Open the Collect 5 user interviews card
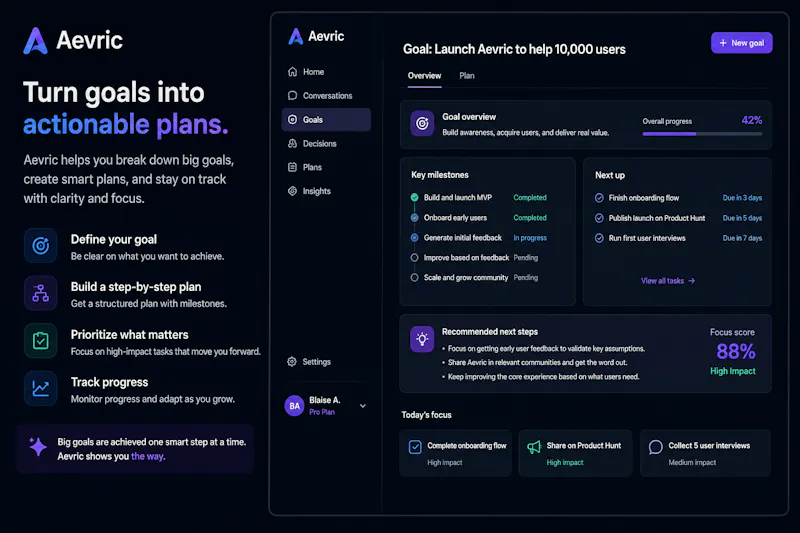Screen dimensions: 800x533 click(706, 453)
